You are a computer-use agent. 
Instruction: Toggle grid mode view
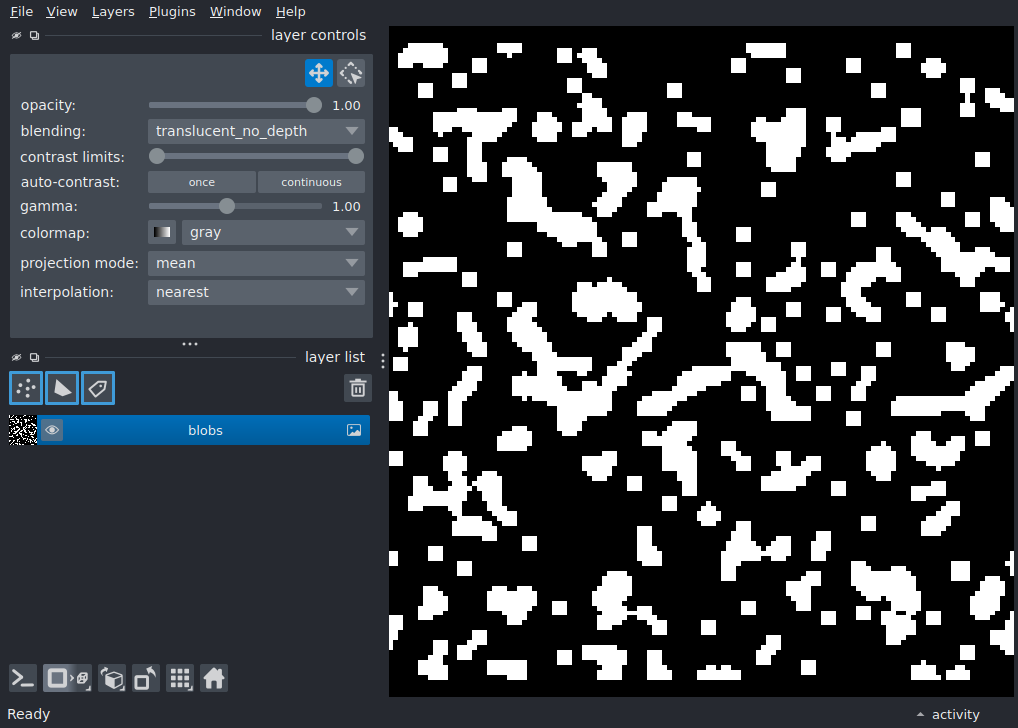[x=180, y=679]
